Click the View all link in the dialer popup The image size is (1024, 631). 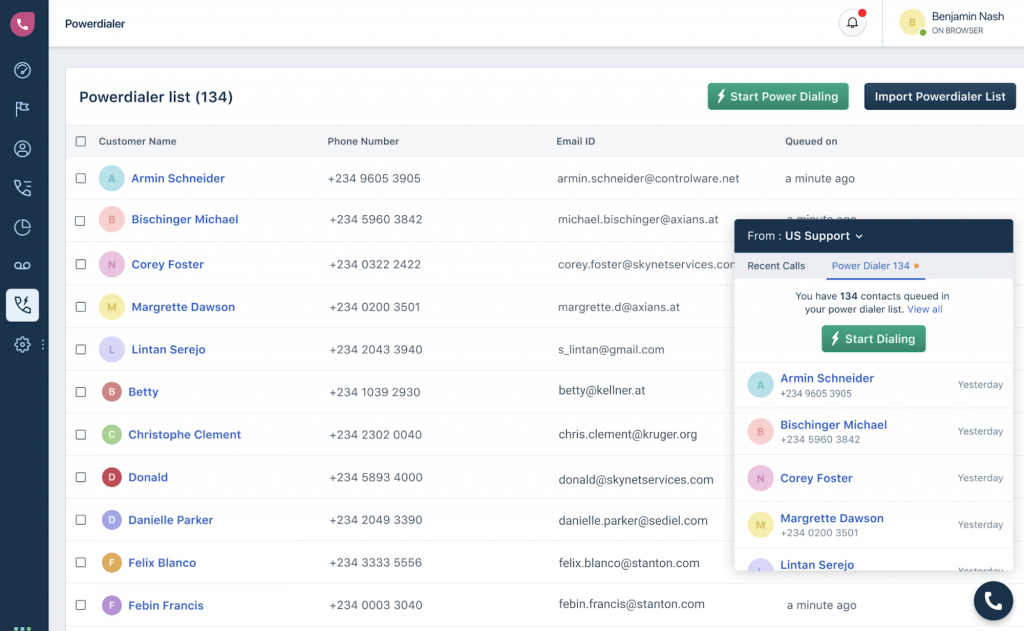924,309
